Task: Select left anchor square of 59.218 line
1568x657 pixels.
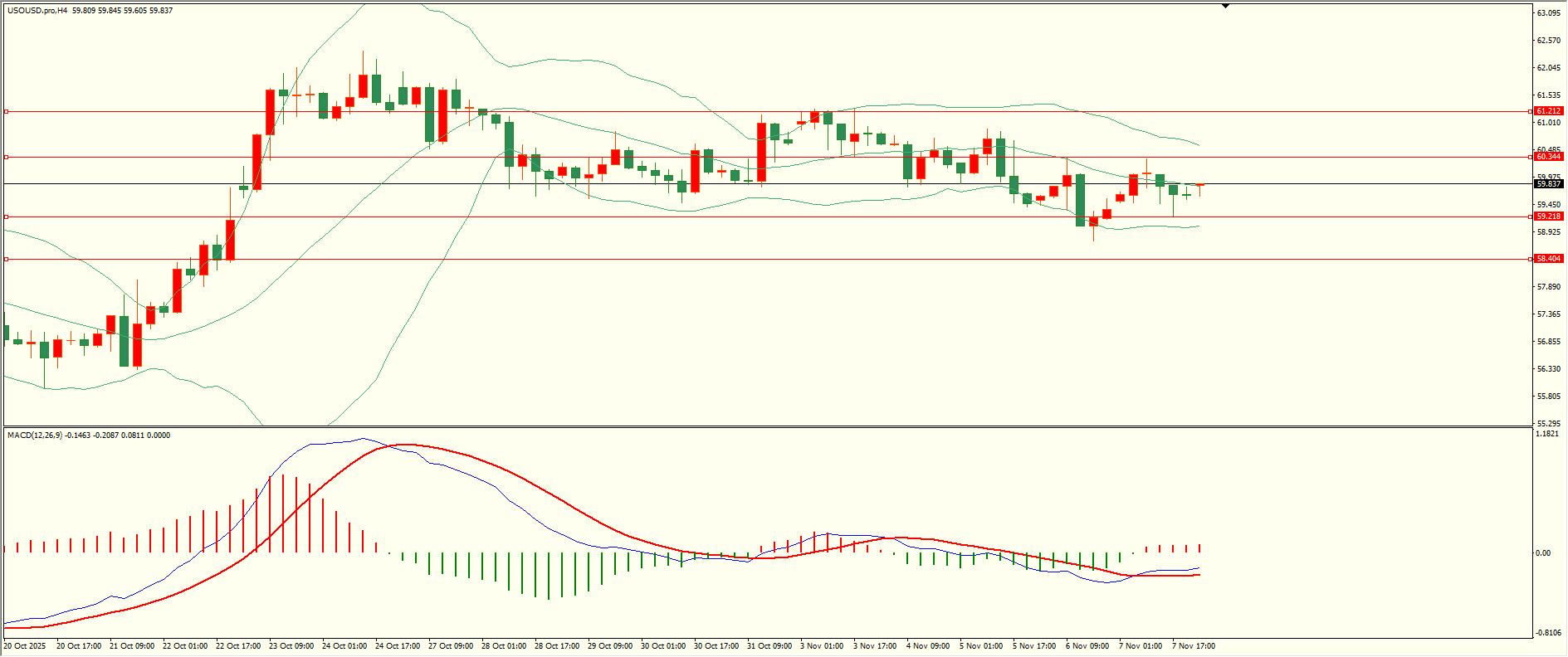Action: [7, 217]
